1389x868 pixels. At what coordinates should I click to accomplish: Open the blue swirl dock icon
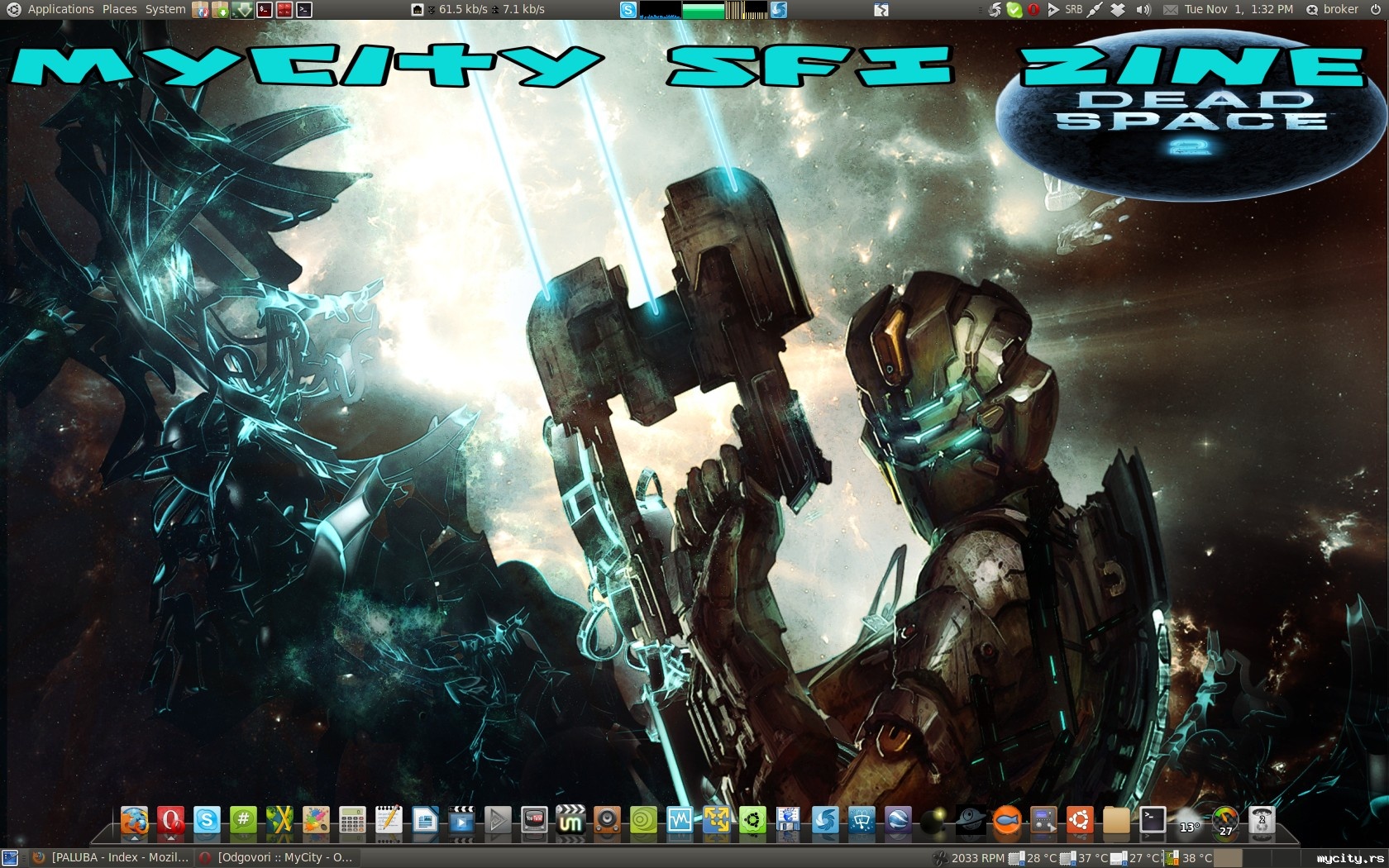(x=825, y=821)
